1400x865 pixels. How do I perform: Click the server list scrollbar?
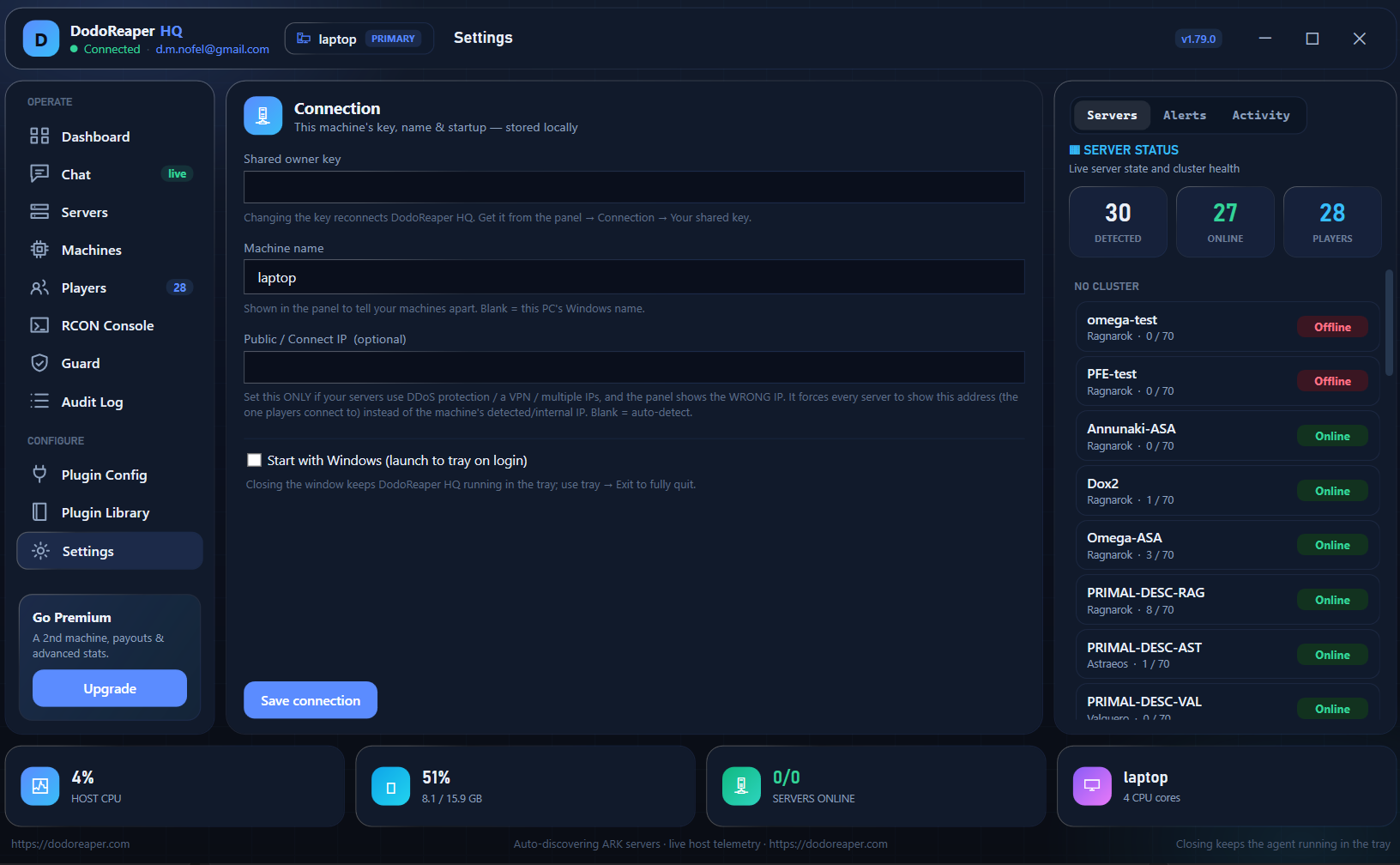click(x=1389, y=323)
